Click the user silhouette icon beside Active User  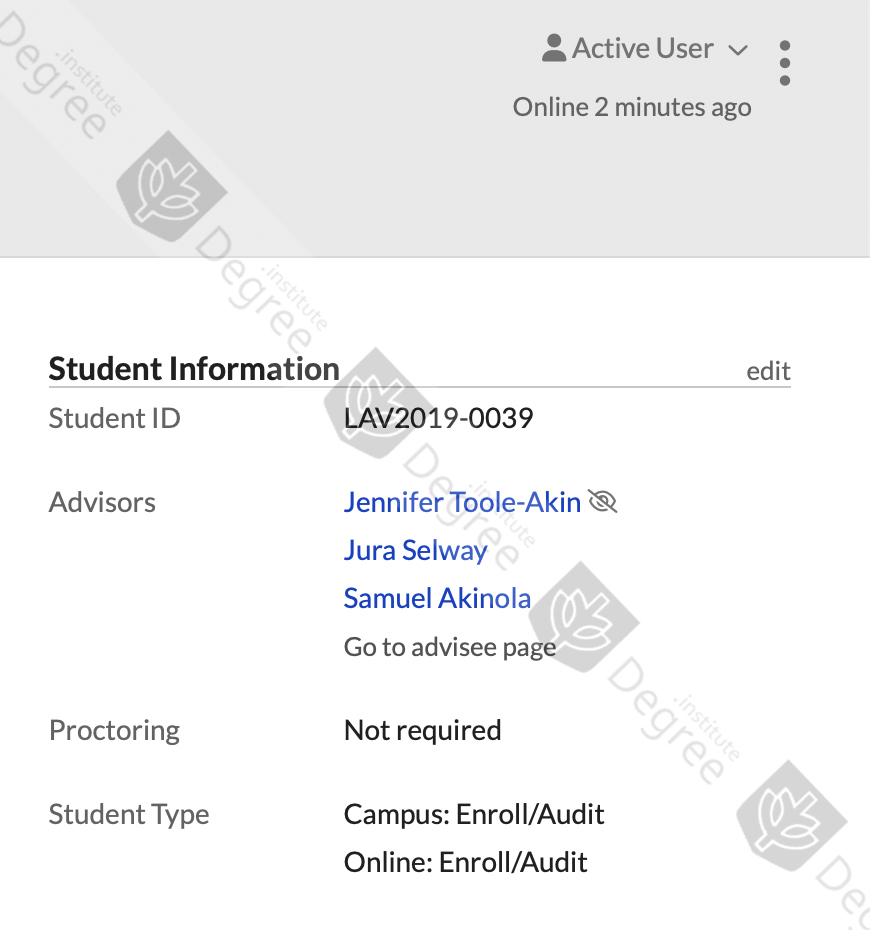click(554, 48)
